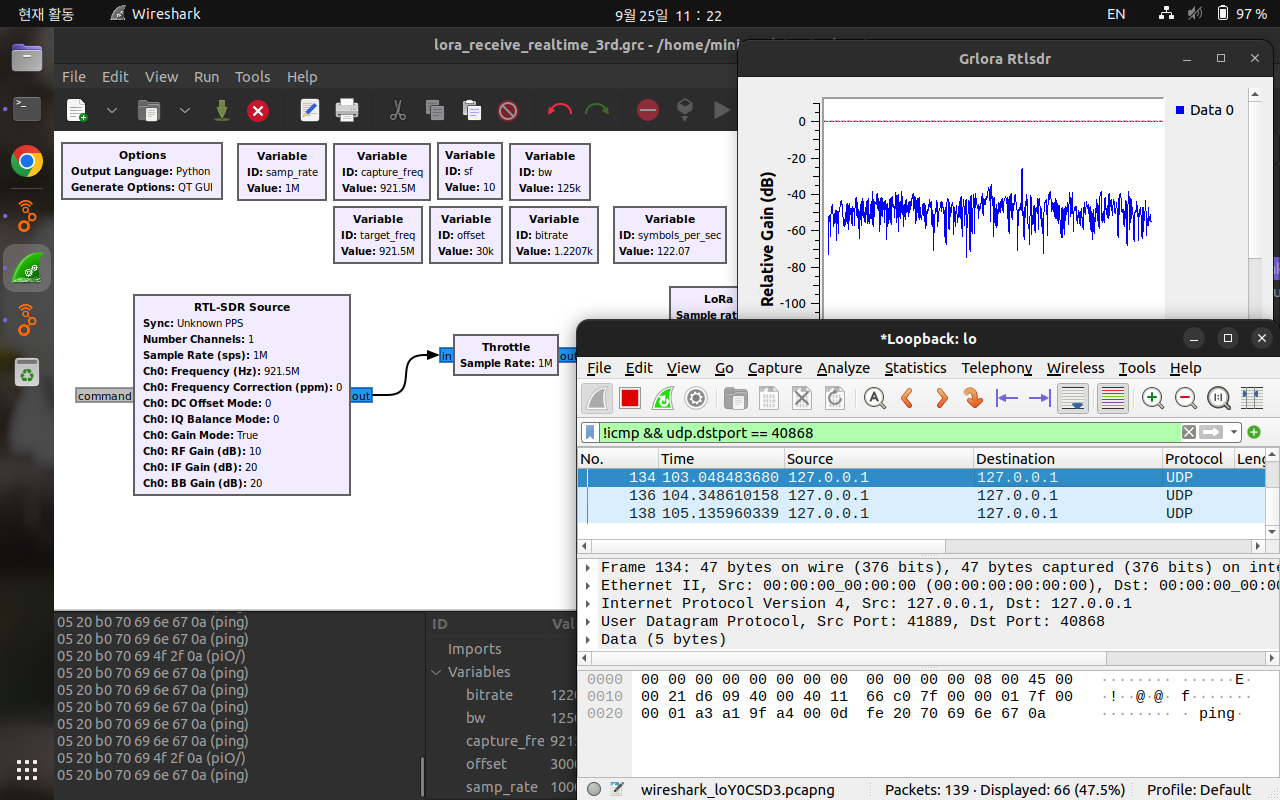This screenshot has height=800, width=1280.
Task: Toggle auto-scroll during live capture in Wireshark
Action: (1073, 398)
